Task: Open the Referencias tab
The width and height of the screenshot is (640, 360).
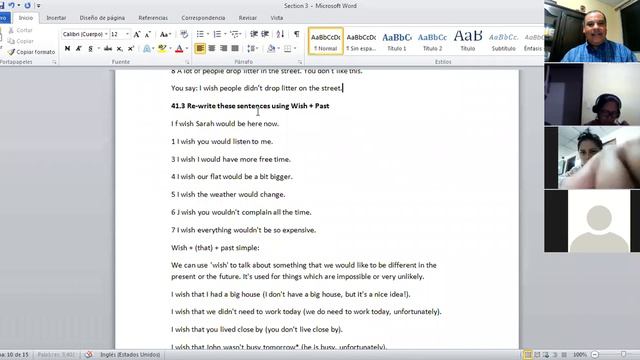Action: click(153, 18)
